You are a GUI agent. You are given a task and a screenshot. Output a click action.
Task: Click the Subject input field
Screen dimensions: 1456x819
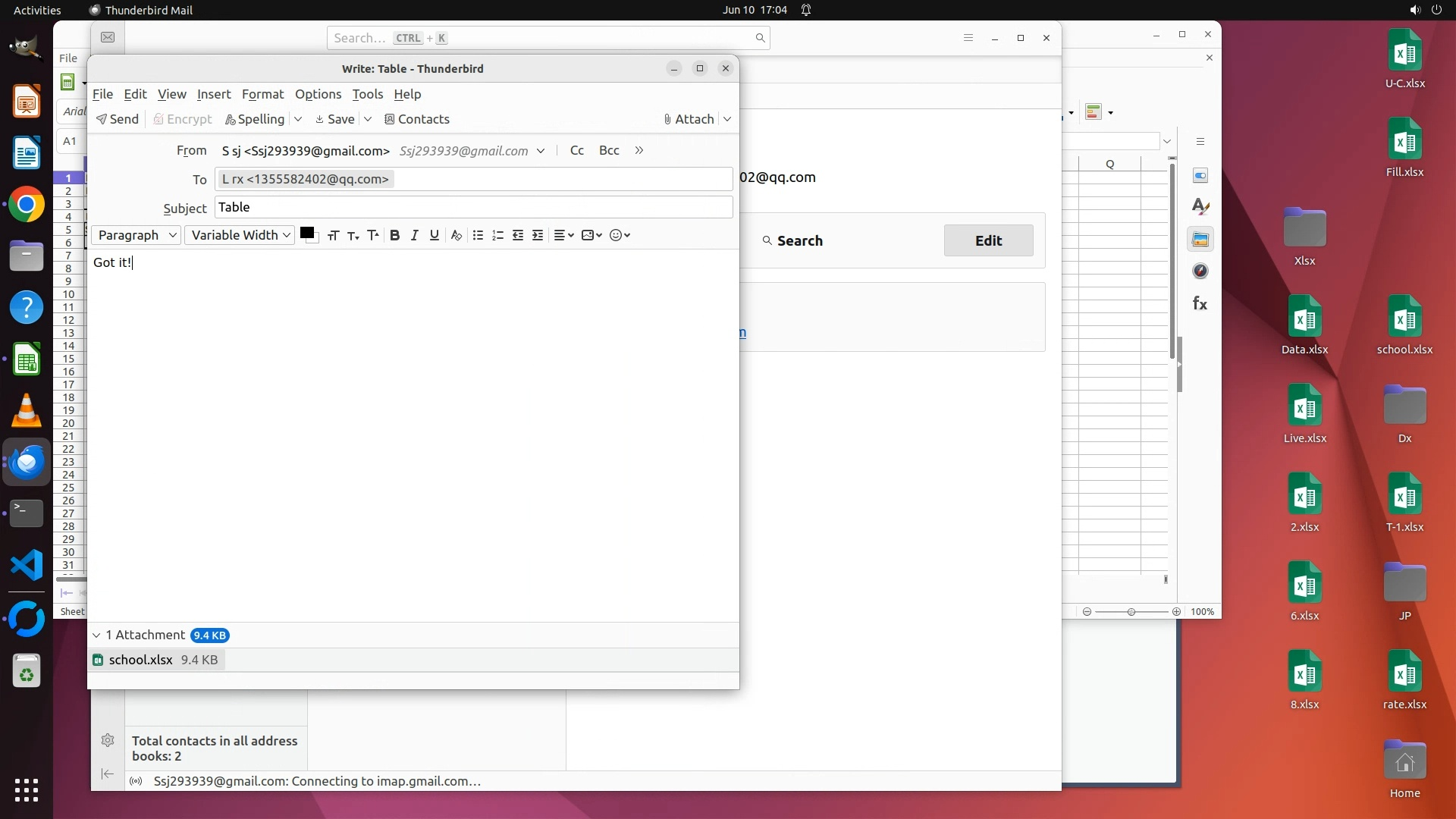[x=473, y=207]
